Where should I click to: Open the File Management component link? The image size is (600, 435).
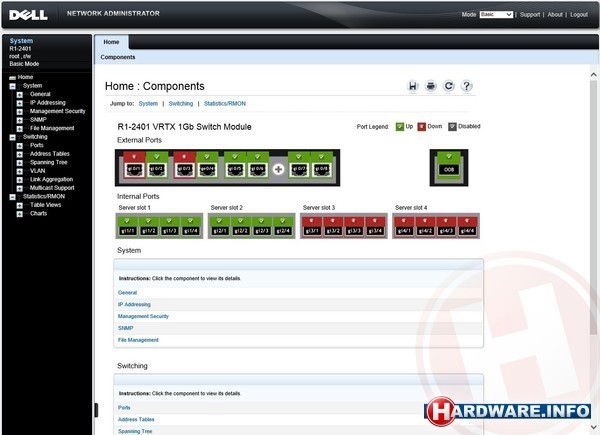click(x=138, y=340)
